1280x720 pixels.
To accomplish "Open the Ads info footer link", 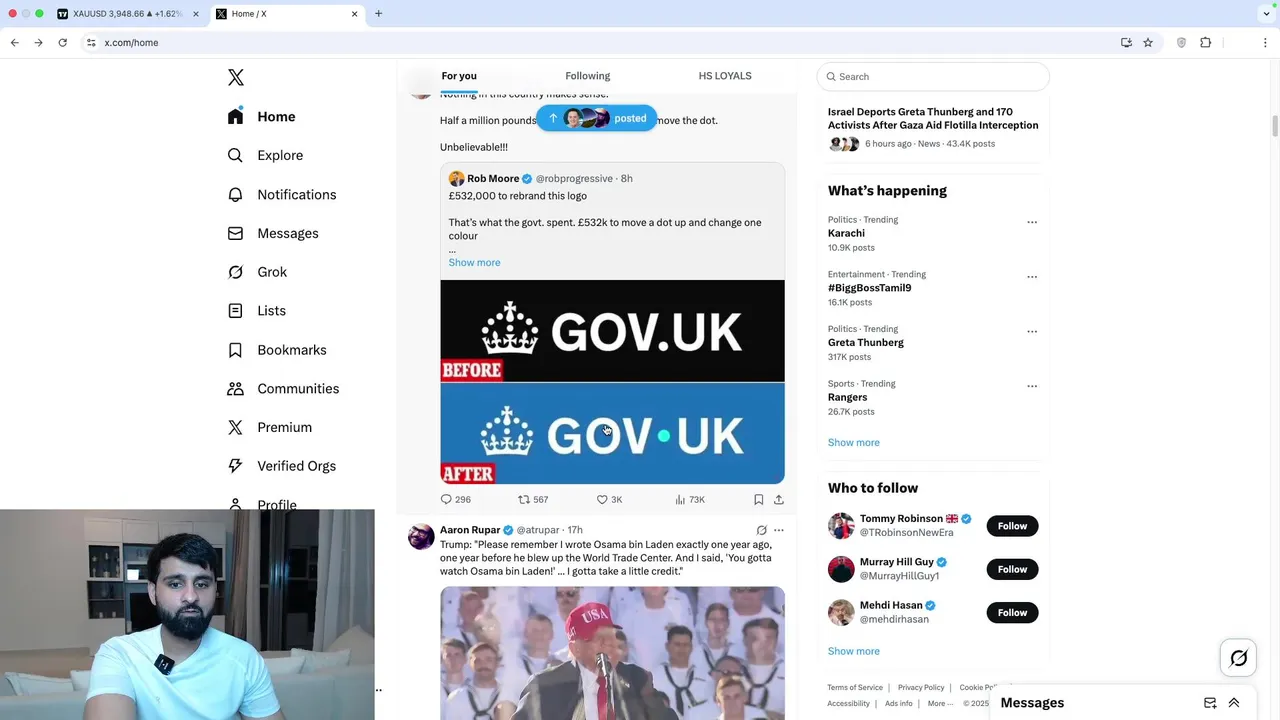I will pos(898,704).
